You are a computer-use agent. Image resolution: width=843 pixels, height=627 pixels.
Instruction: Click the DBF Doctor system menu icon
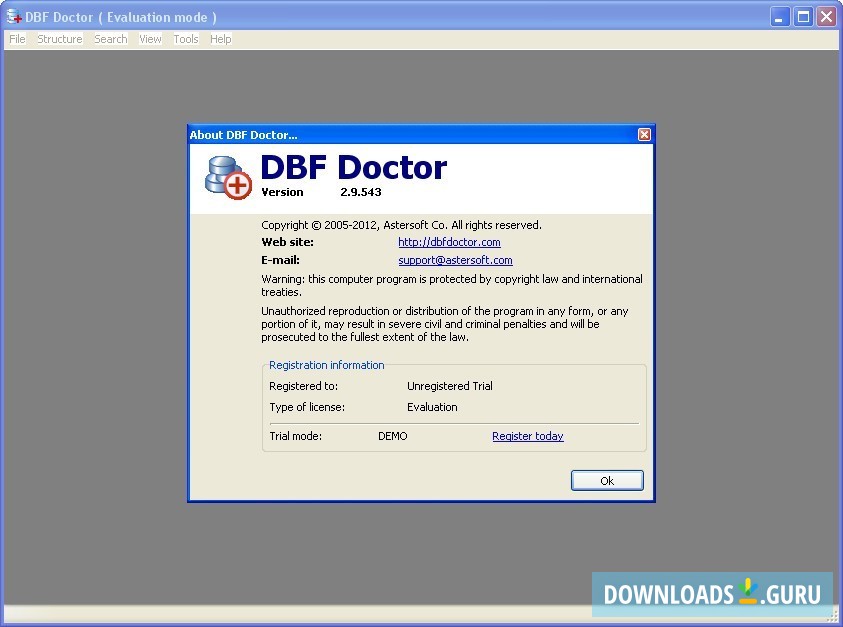[12, 16]
